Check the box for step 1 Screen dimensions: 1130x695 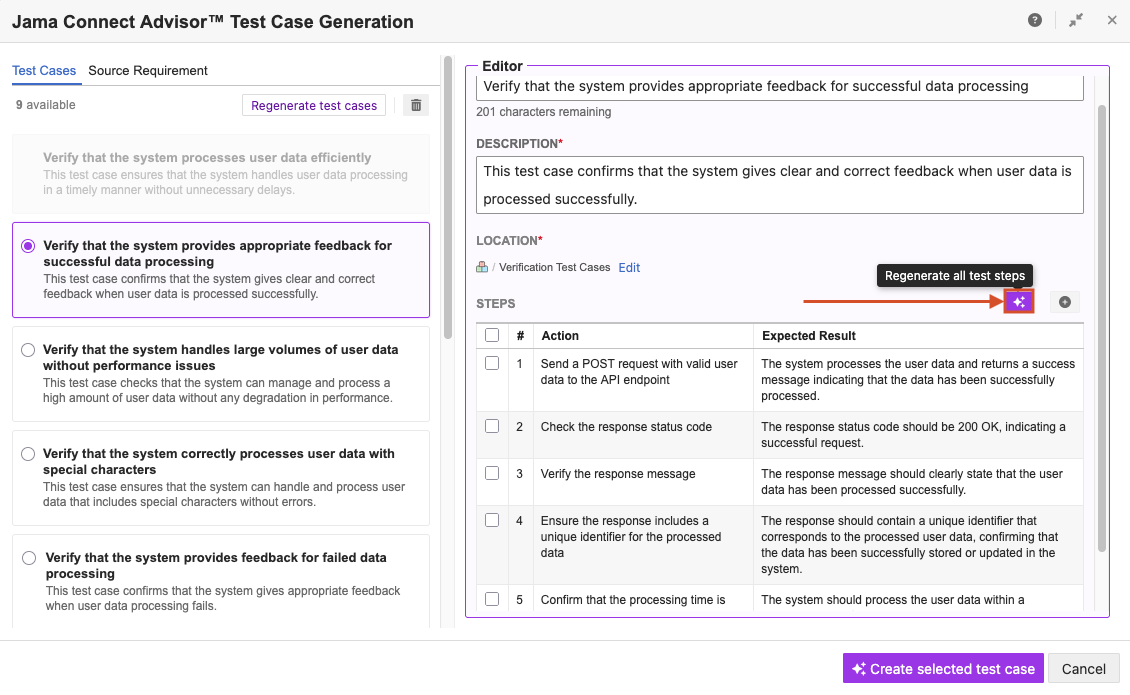click(492, 364)
